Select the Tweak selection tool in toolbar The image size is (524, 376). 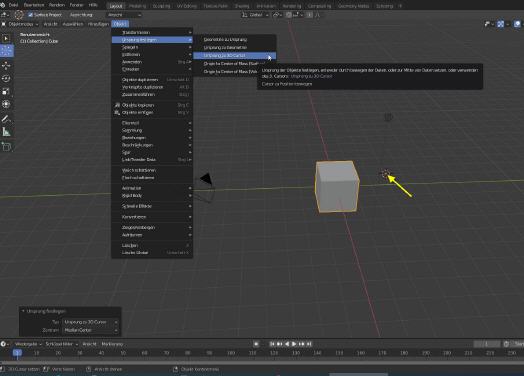pos(6,38)
